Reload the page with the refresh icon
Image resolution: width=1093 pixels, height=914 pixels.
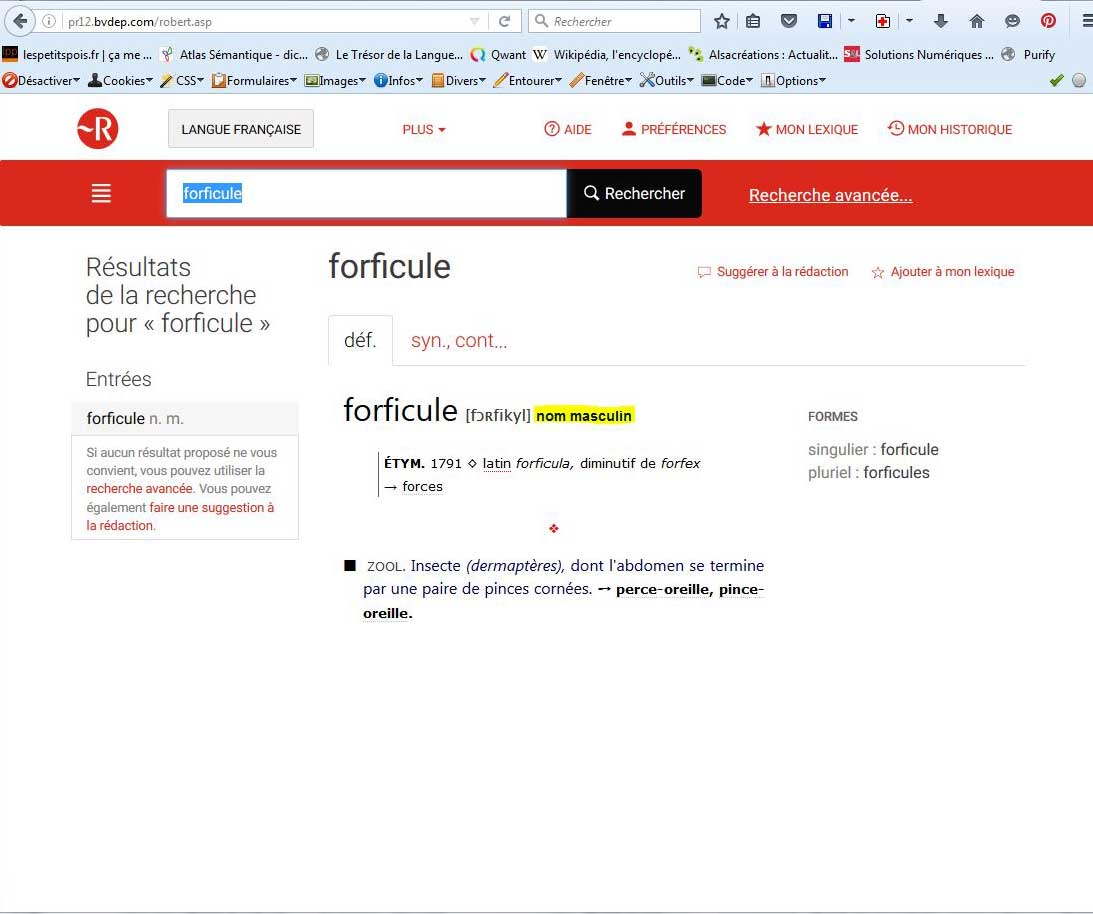point(505,21)
